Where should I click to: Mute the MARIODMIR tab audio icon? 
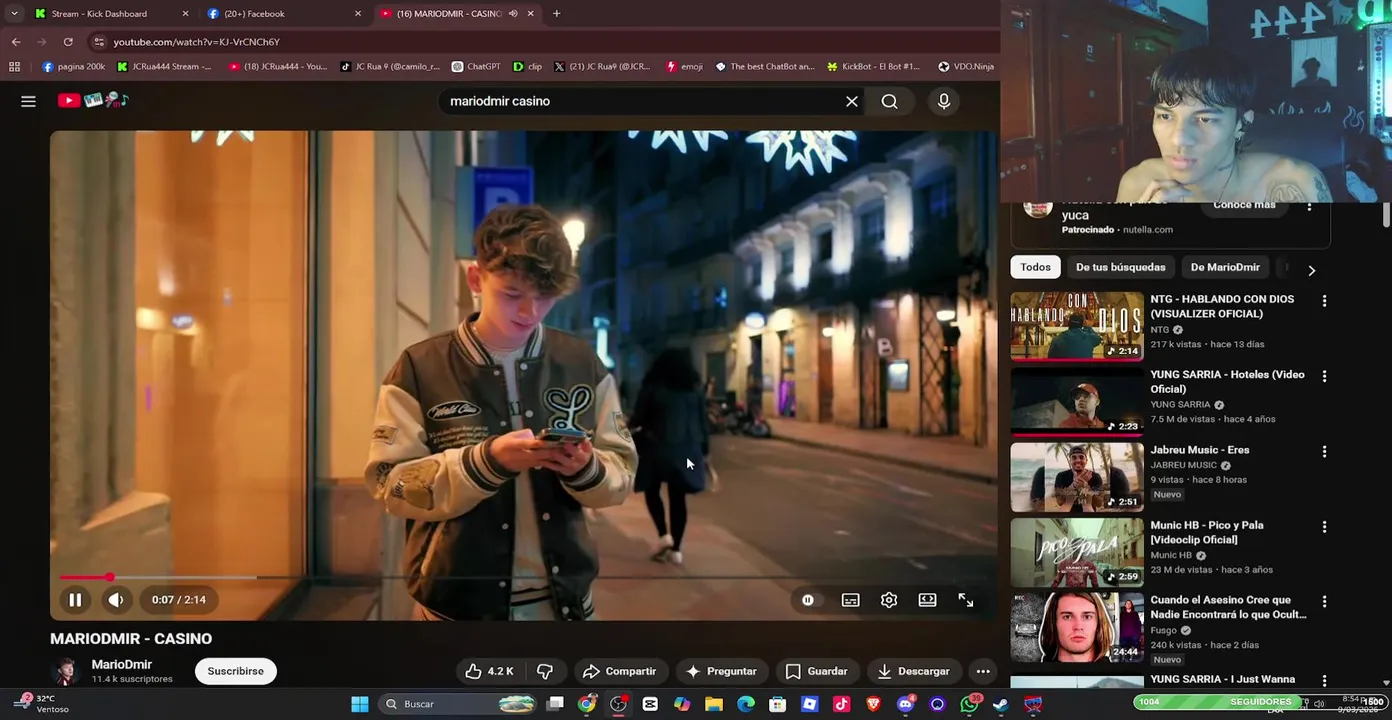click(x=512, y=14)
